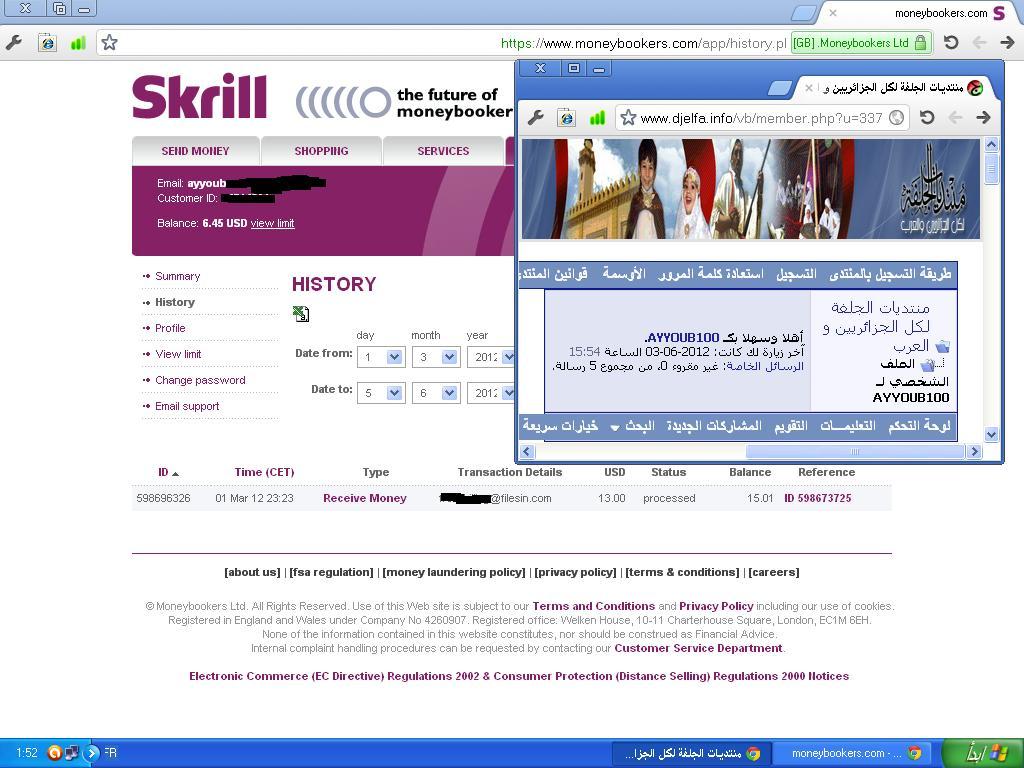Viewport: 1024px width, 768px height.
Task: Click the djelfa window's vertical scrollbar down arrow
Action: coord(991,434)
